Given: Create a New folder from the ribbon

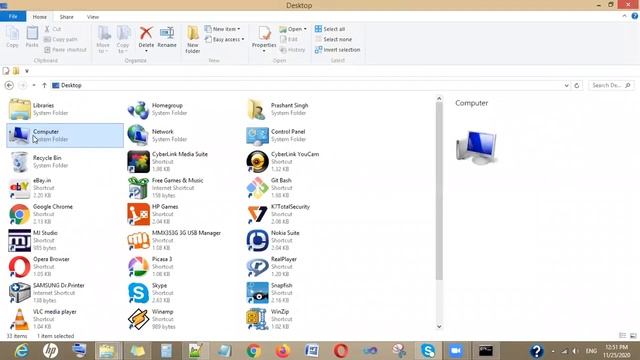Looking at the screenshot, I should tap(193, 39).
